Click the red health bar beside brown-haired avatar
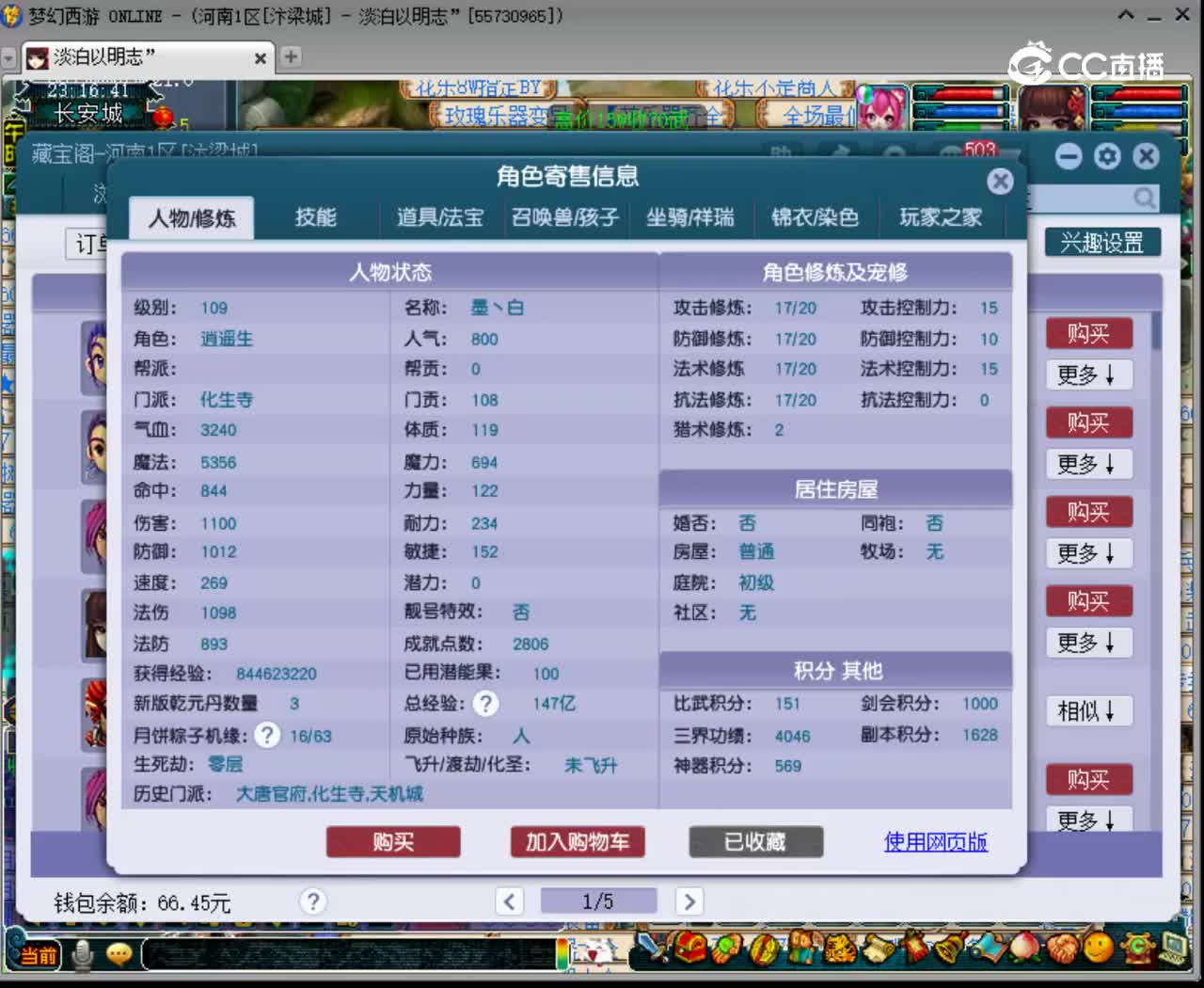Image resolution: width=1204 pixels, height=988 pixels. (x=1138, y=93)
